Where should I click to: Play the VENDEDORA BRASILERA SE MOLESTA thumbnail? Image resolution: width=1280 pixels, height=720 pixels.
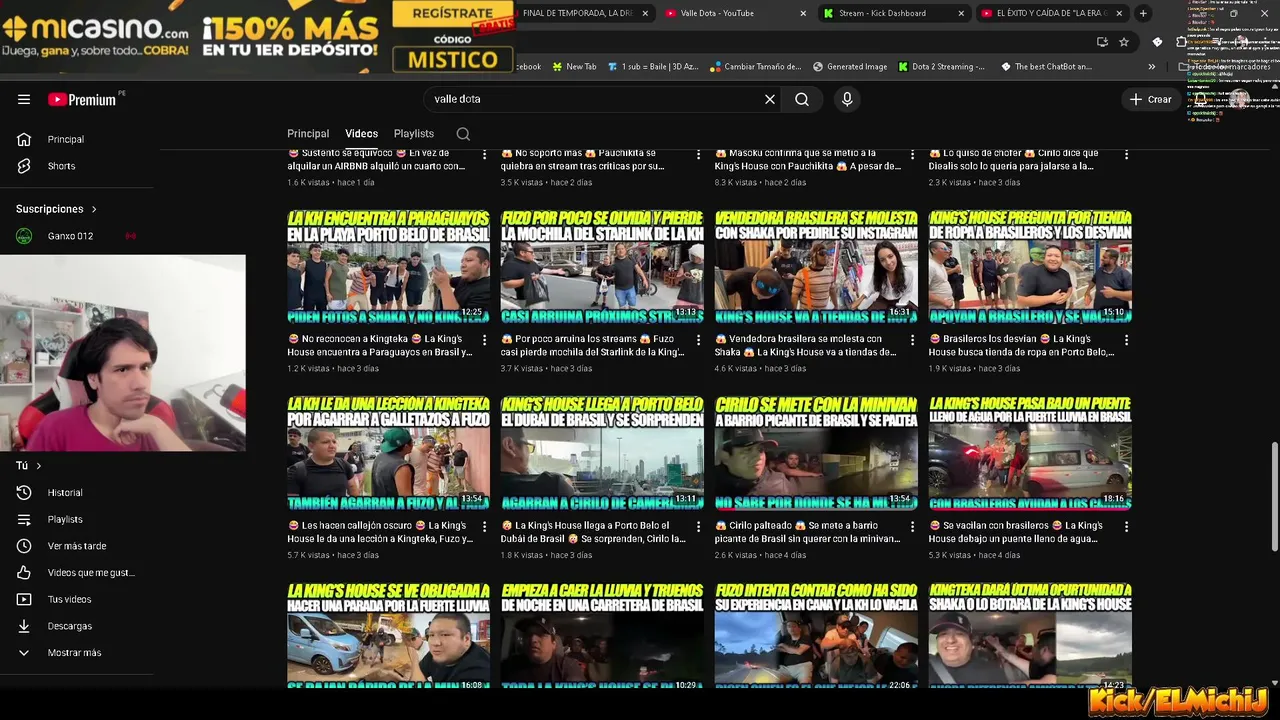pos(816,267)
